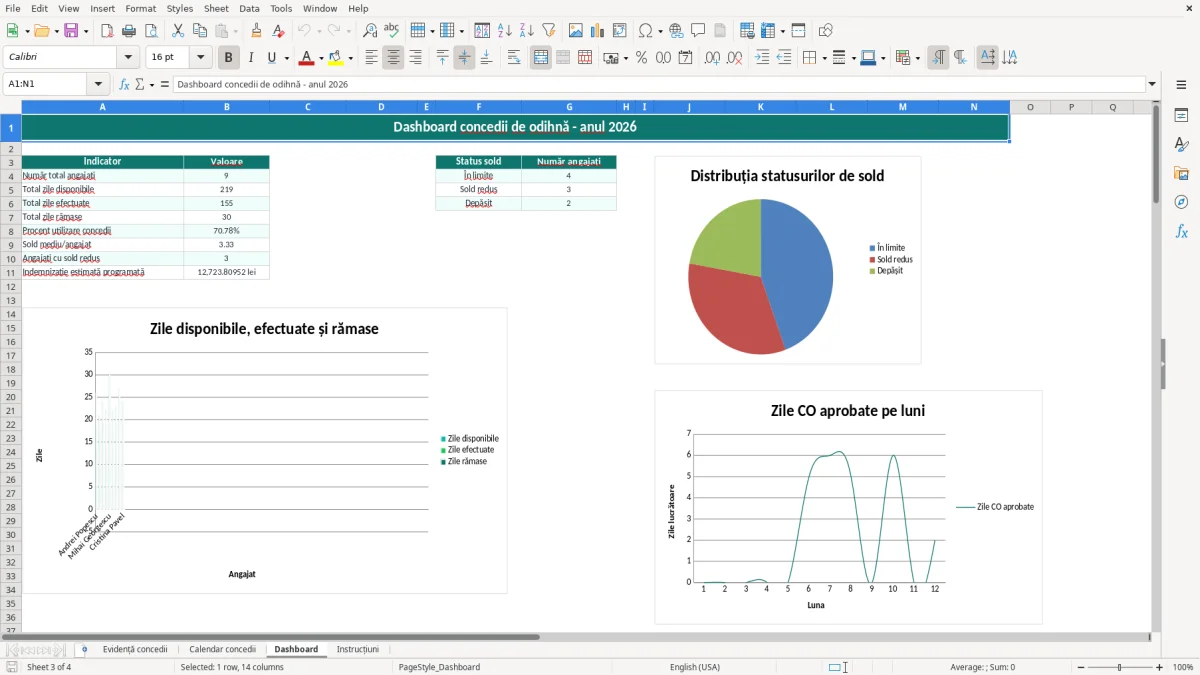This screenshot has height=675, width=1200.
Task: Open the Save dropdown arrow
Action: click(x=86, y=31)
